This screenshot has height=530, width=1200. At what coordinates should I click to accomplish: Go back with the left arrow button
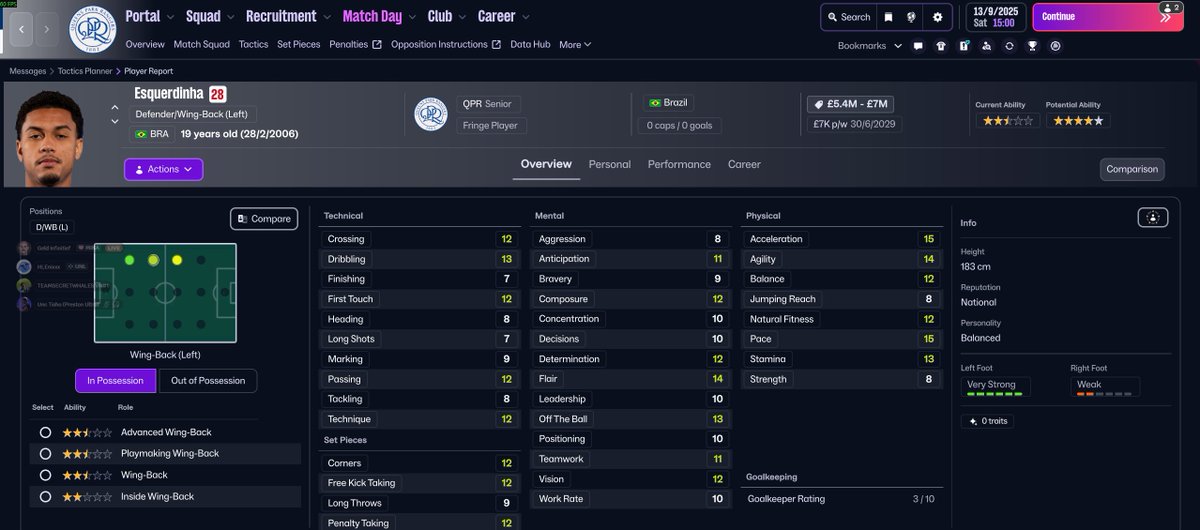[19, 29]
